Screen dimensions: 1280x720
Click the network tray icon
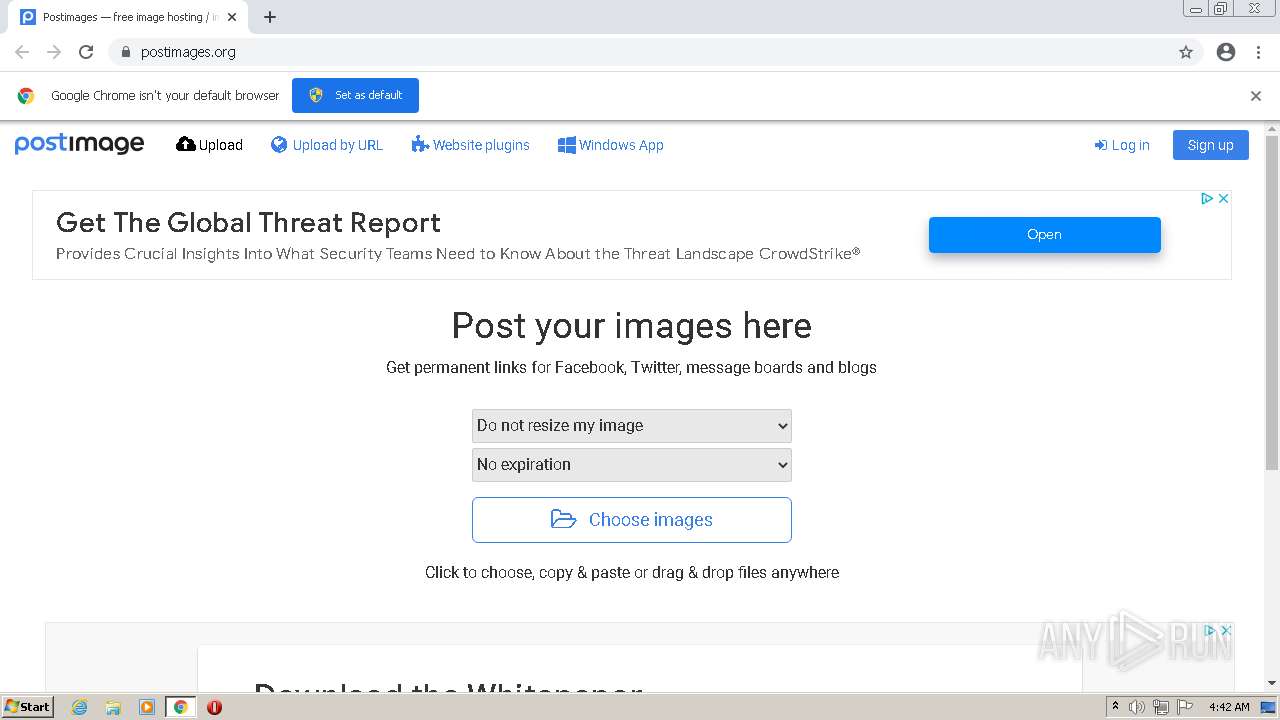pyautogui.click(x=1161, y=707)
